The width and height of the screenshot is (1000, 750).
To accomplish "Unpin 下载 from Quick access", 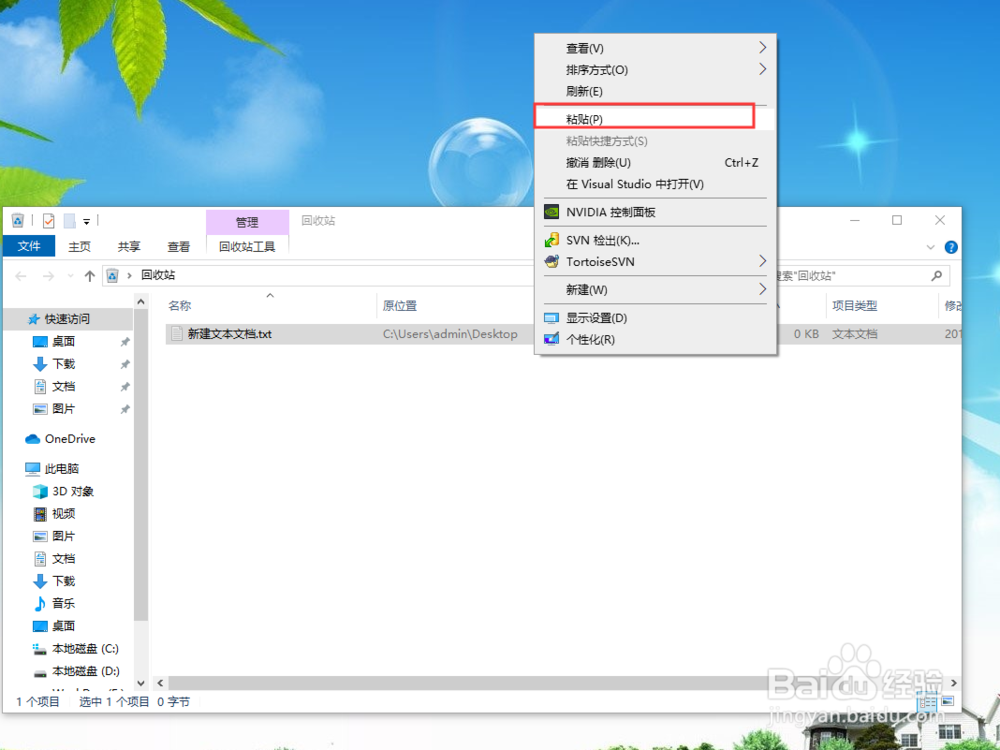I will point(126,363).
